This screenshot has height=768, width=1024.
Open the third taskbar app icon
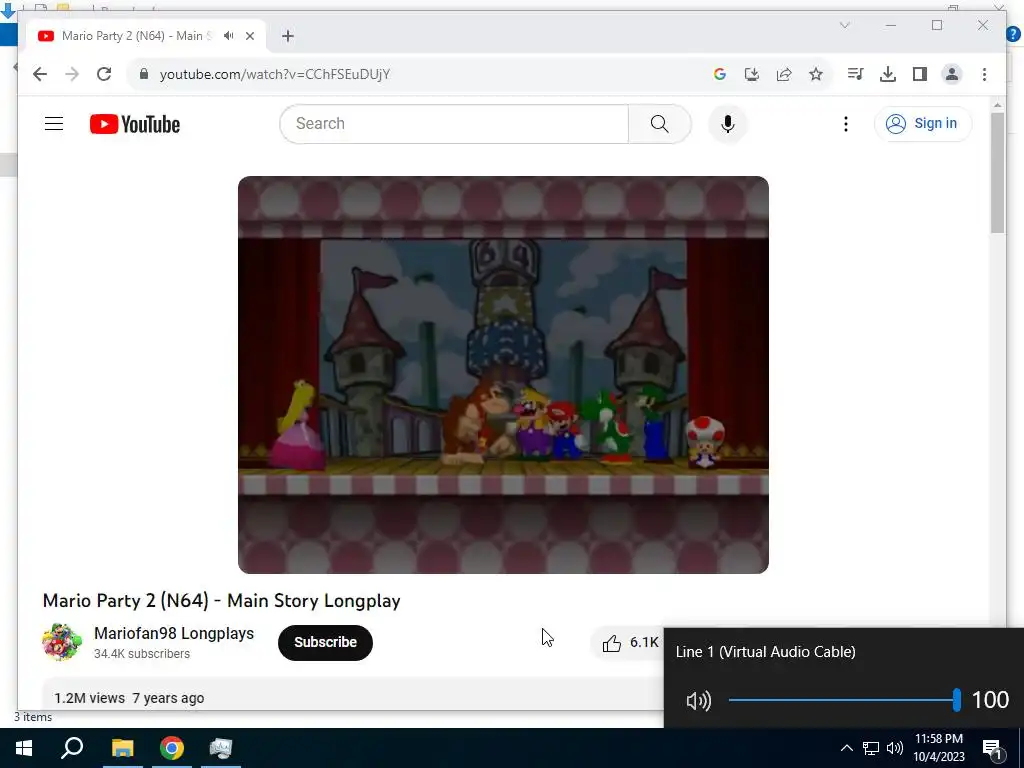[221, 748]
